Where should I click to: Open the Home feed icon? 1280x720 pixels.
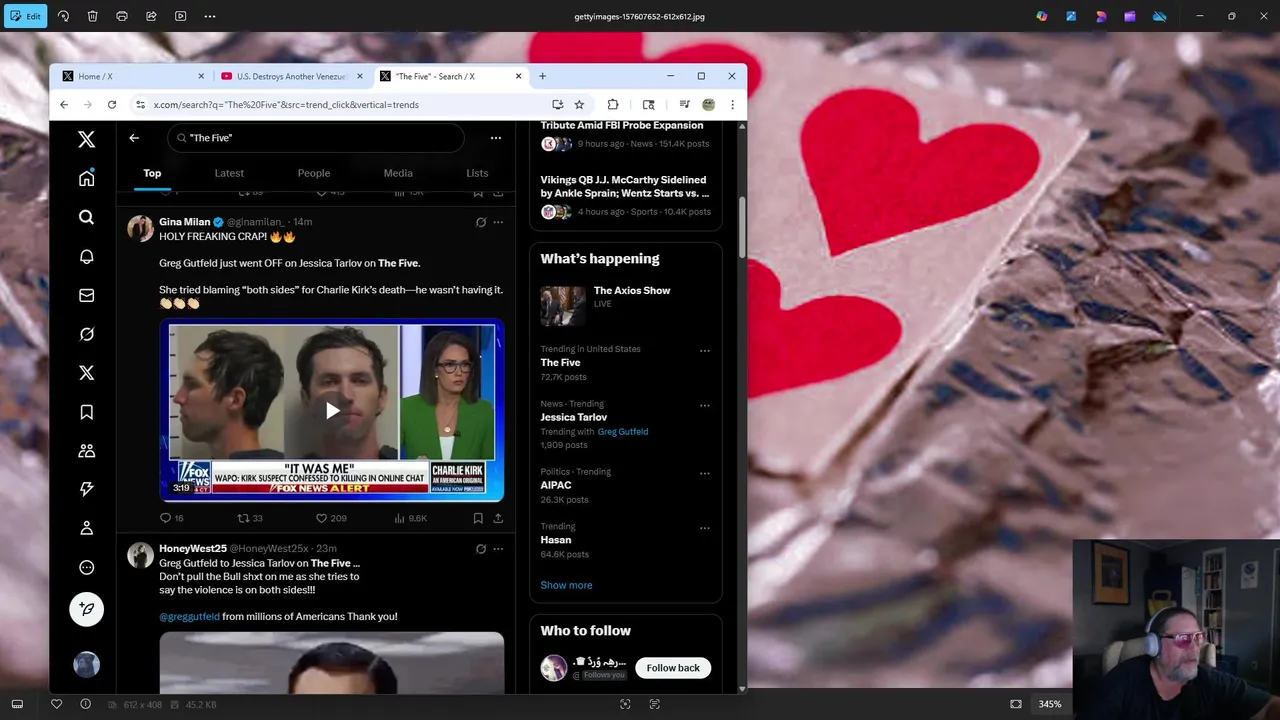tap(87, 178)
